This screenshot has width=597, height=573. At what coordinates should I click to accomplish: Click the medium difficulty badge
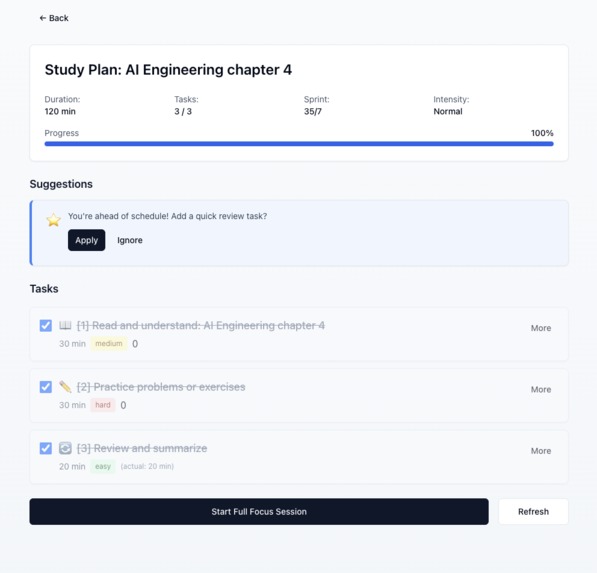click(x=109, y=343)
